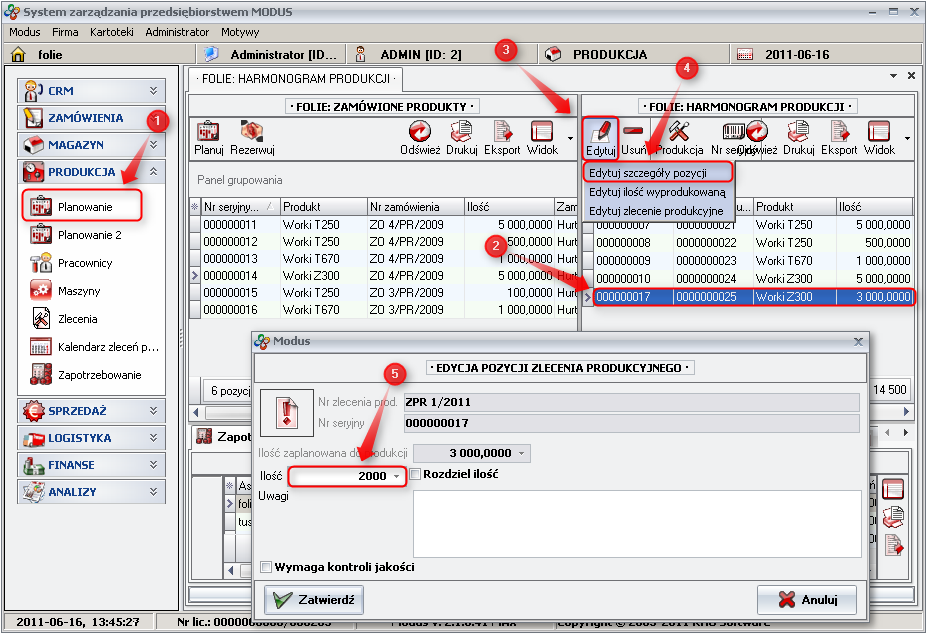Click Drukuj icon in Harmonogram Produkcji panel
Screen dimensions: 927x634
pos(799,137)
